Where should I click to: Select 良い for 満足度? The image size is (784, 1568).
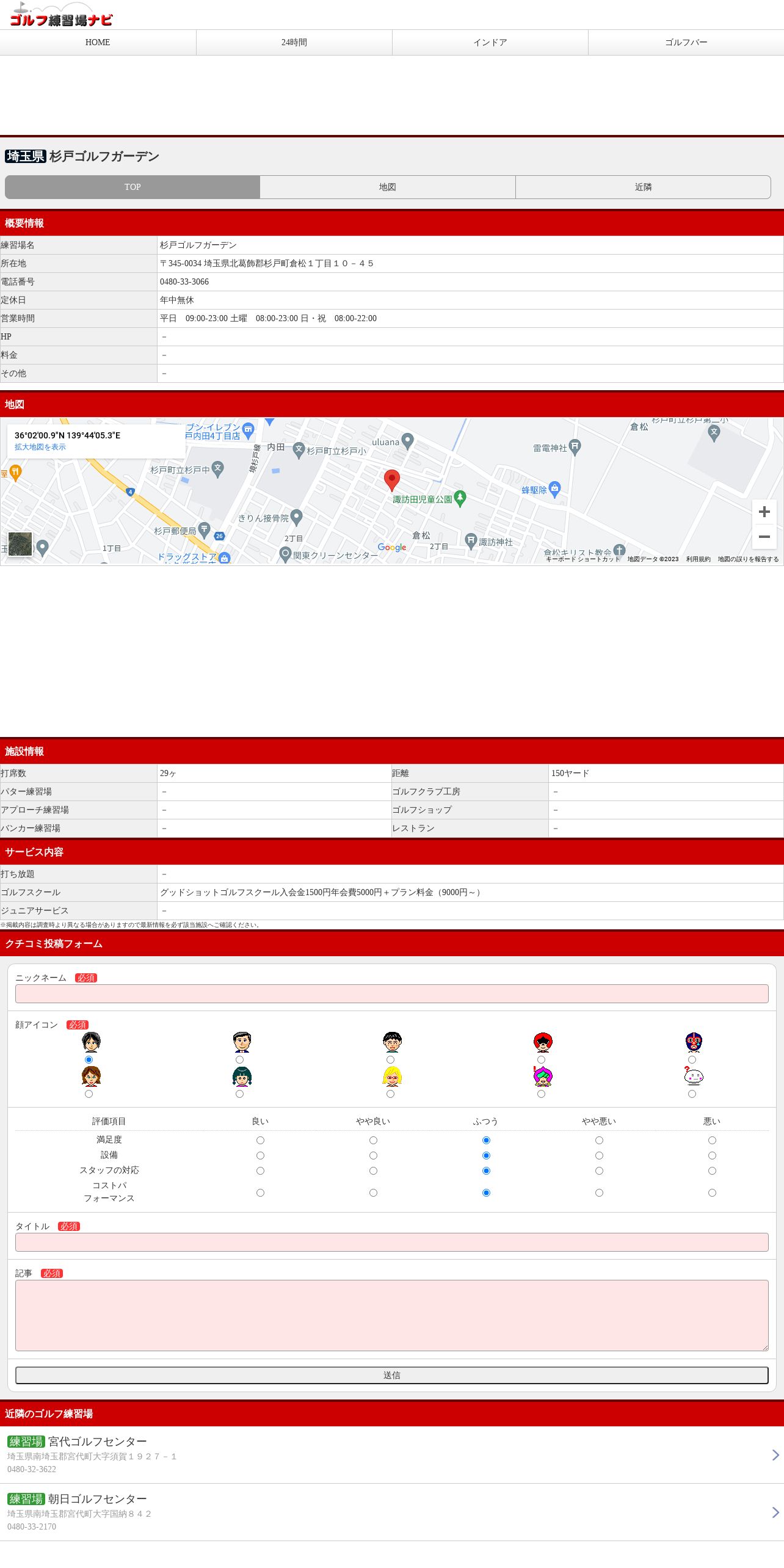(260, 1140)
